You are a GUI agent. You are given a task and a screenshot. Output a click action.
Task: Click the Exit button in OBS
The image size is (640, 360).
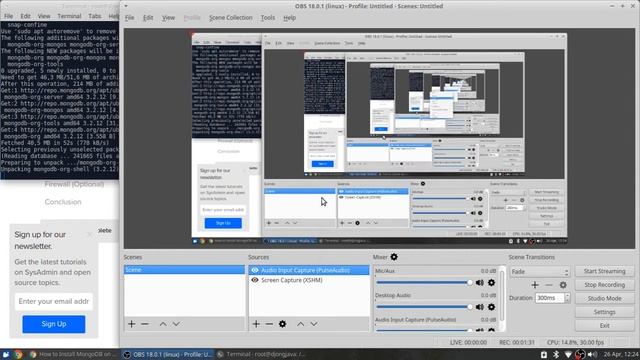pyautogui.click(x=604, y=326)
